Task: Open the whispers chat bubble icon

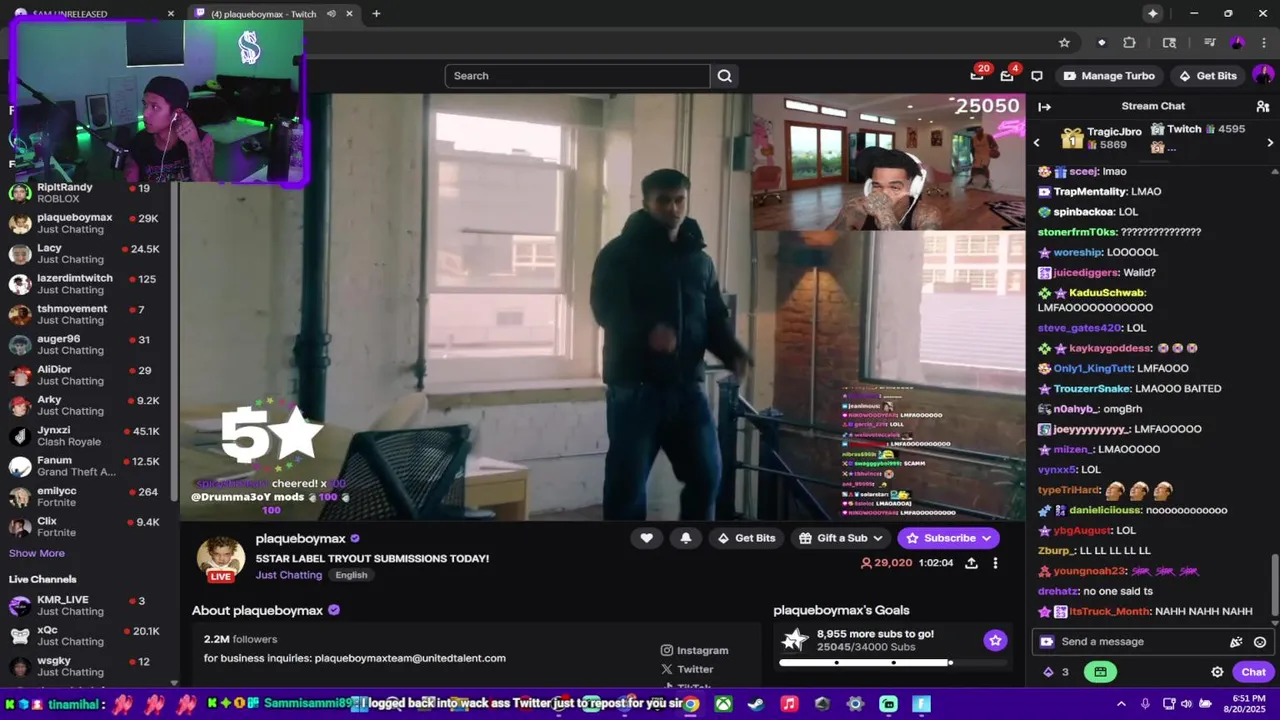Action: 1037,76
